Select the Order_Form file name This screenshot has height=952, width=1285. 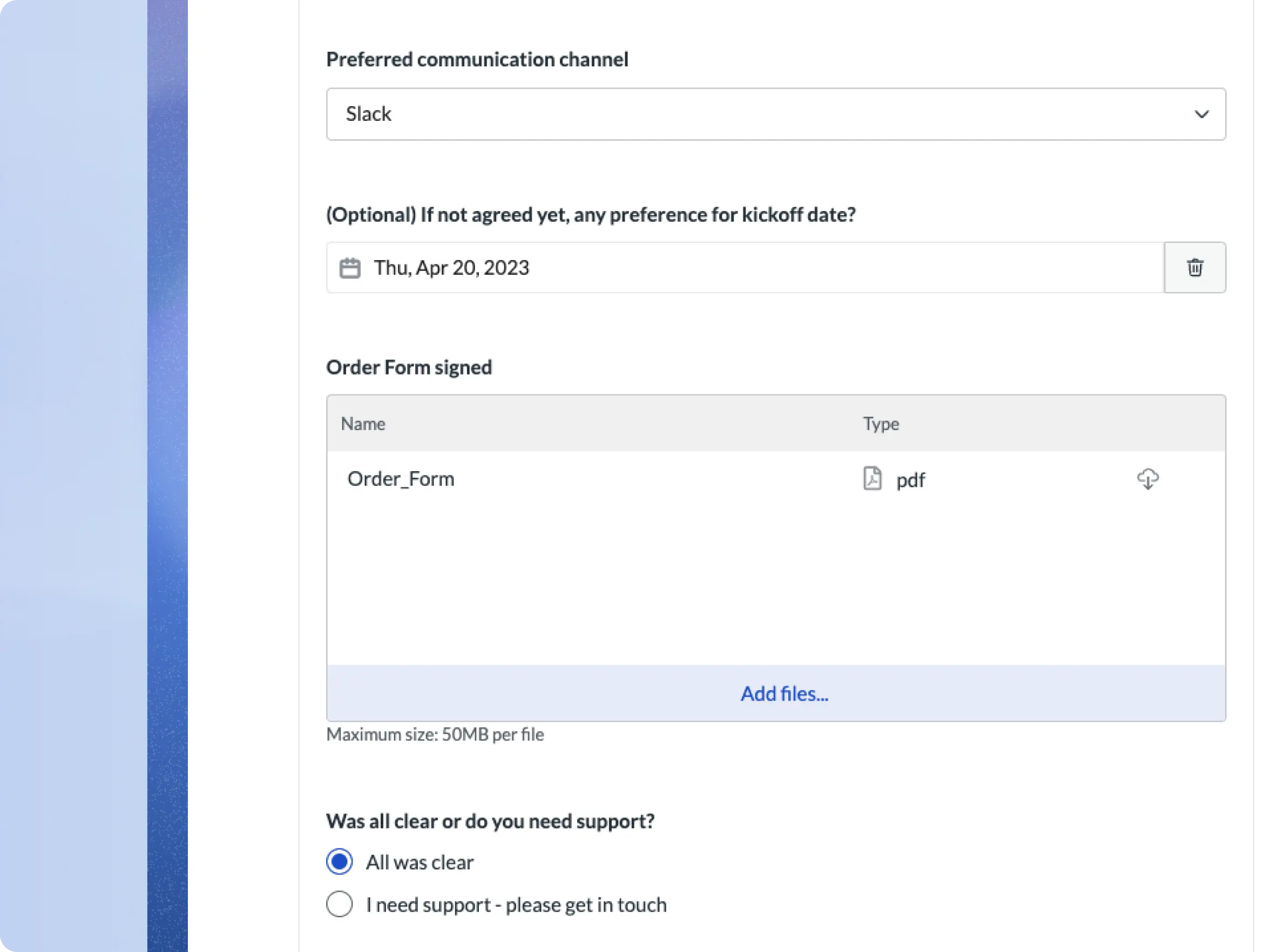tap(401, 479)
